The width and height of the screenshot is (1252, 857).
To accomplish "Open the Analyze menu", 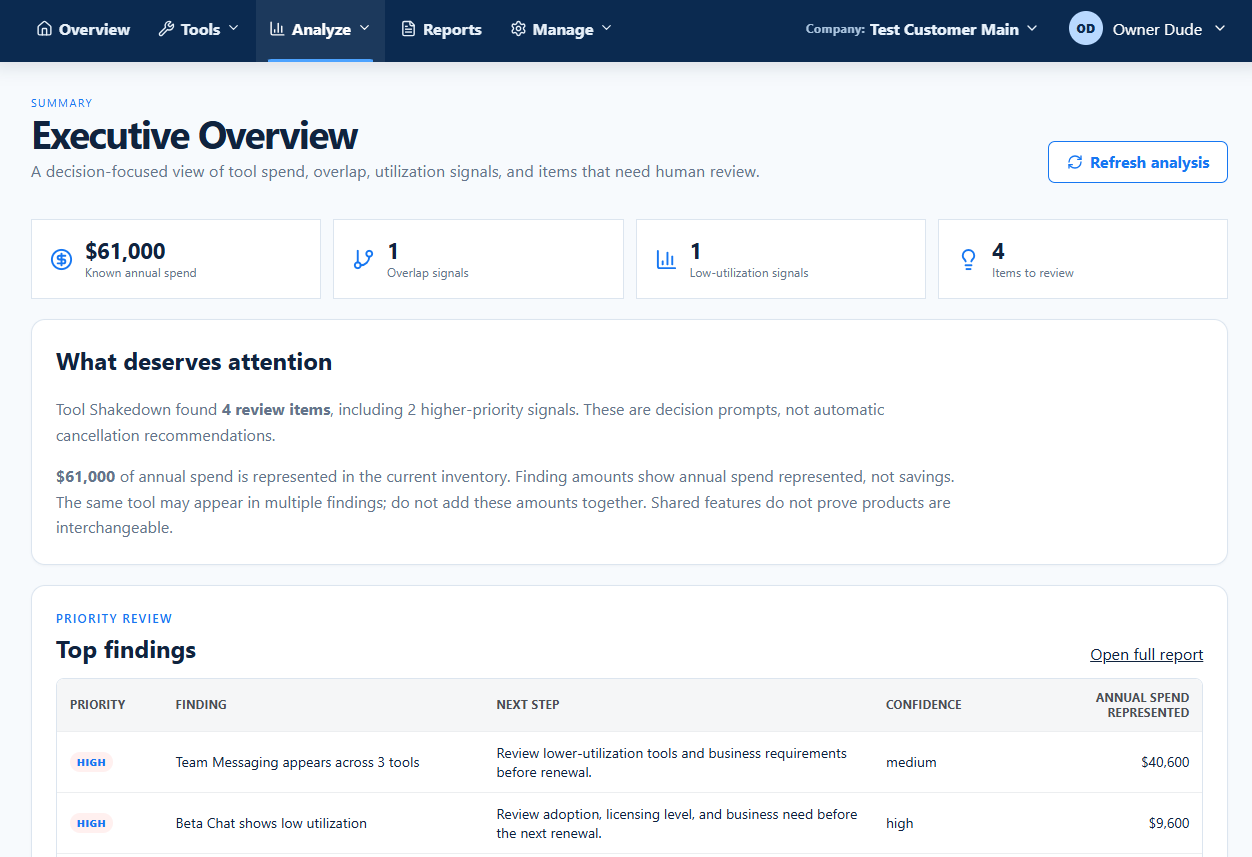I will tap(320, 30).
